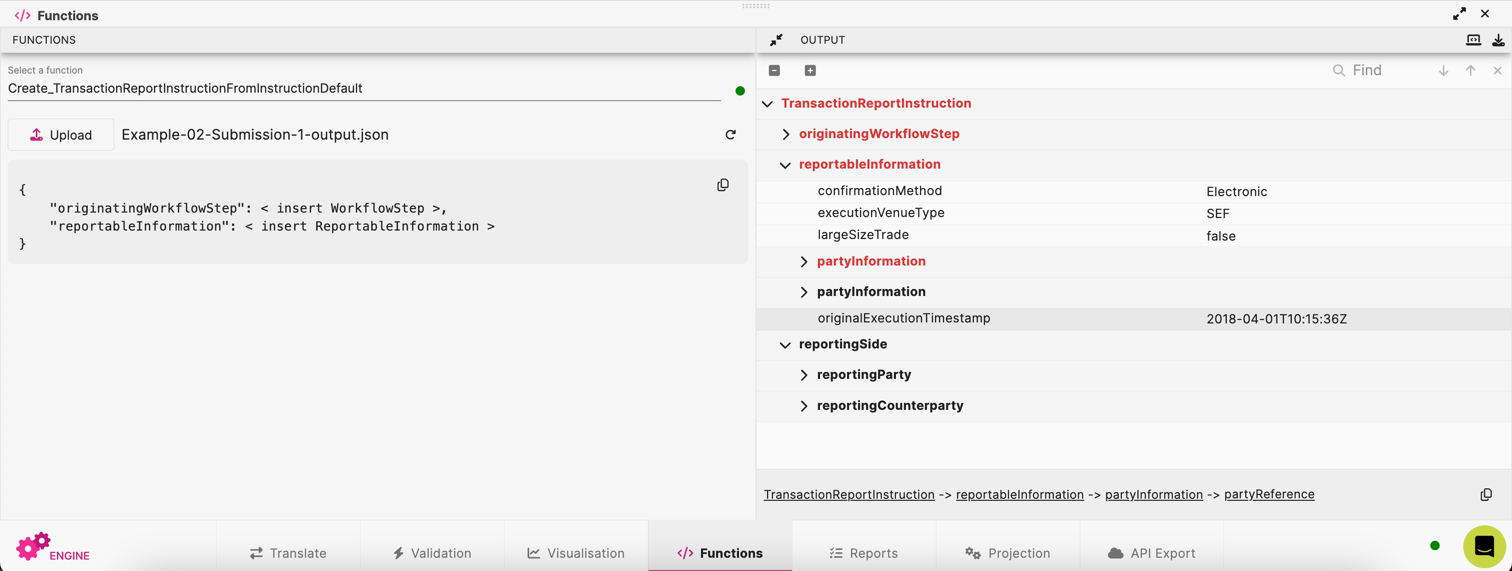Click TransactionReportInstruction breadcrumb link
The width and height of the screenshot is (1512, 571).
[849, 495]
